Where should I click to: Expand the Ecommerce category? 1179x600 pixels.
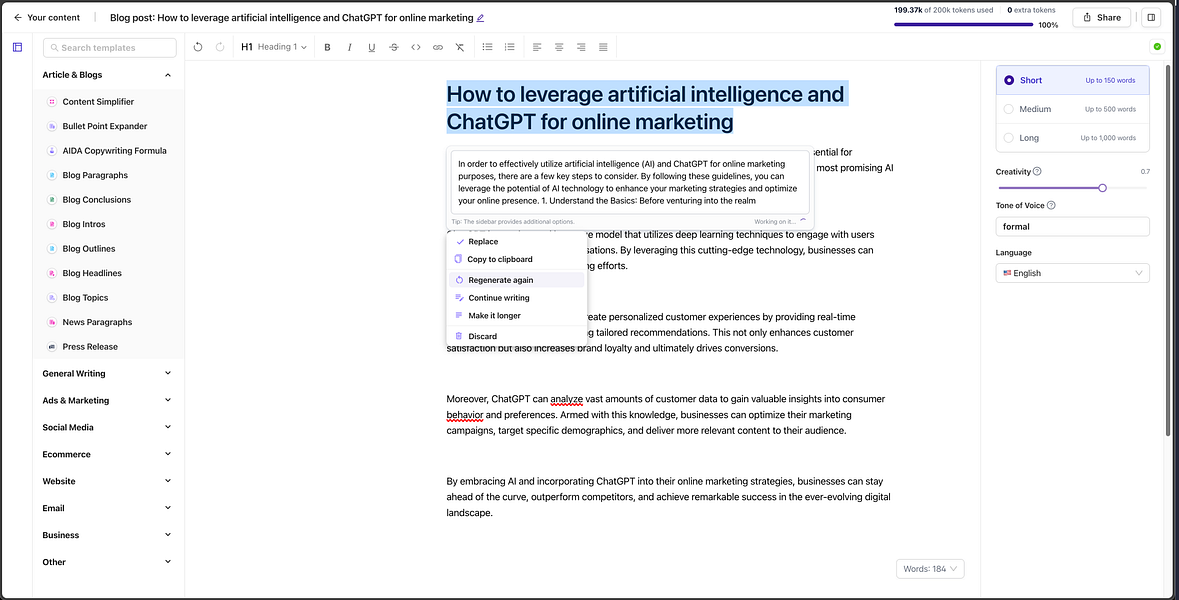pyautogui.click(x=107, y=454)
